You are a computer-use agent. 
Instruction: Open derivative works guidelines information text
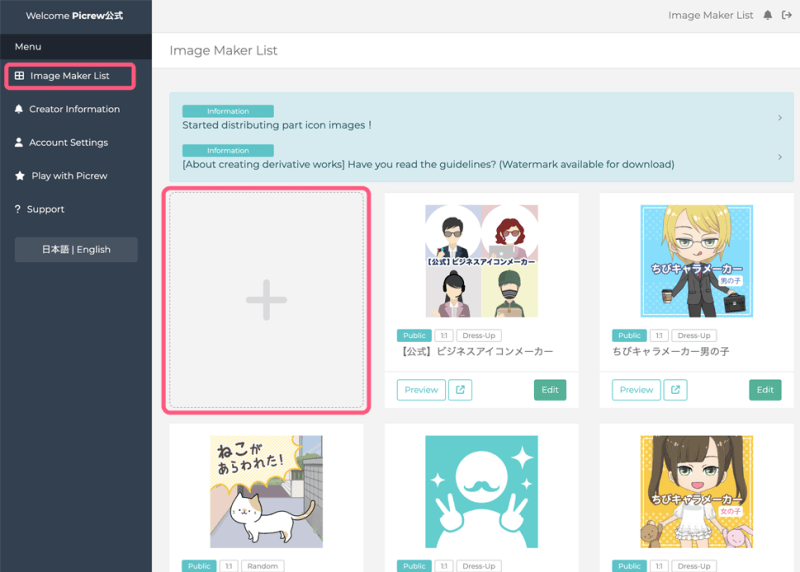click(428, 164)
